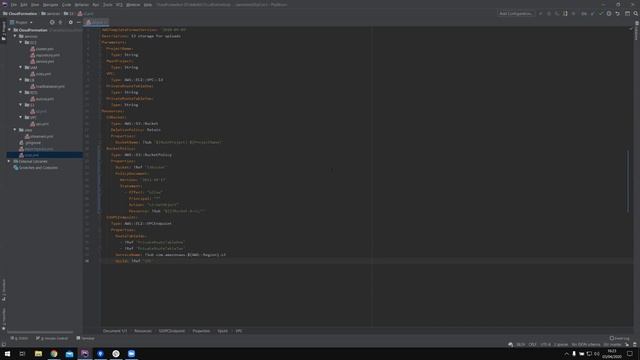This screenshot has width=640, height=360.
Task: Open the Project view dropdown
Action: [x=21, y=22]
